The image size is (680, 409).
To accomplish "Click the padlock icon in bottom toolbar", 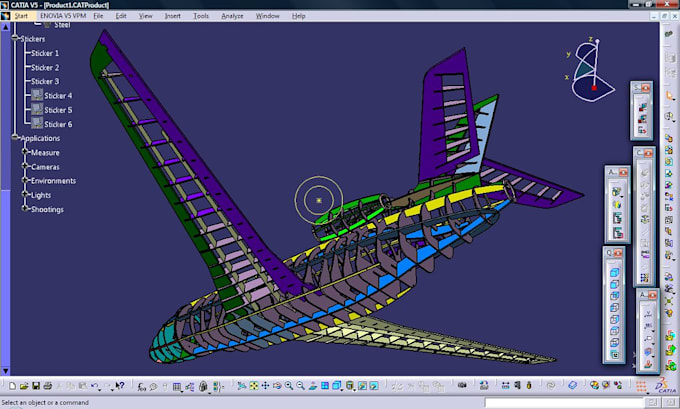I will pyautogui.click(x=203, y=386).
